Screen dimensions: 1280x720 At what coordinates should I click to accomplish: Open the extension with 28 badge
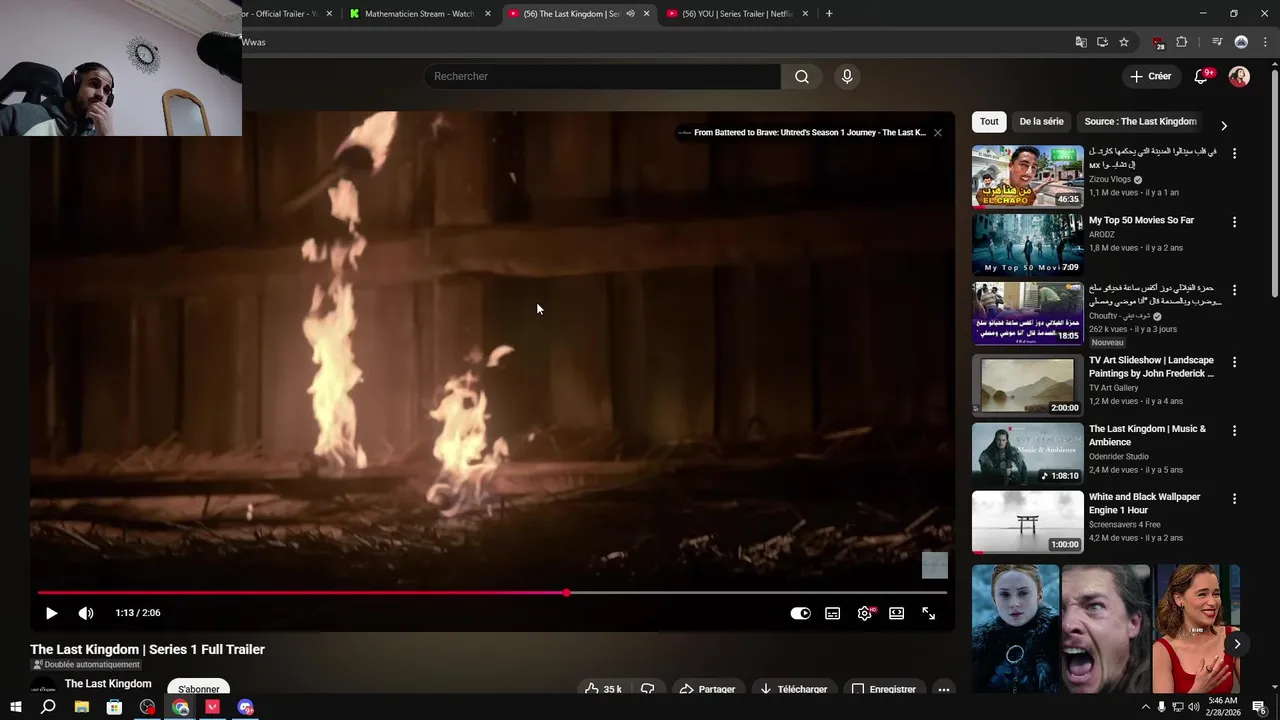point(1158,42)
